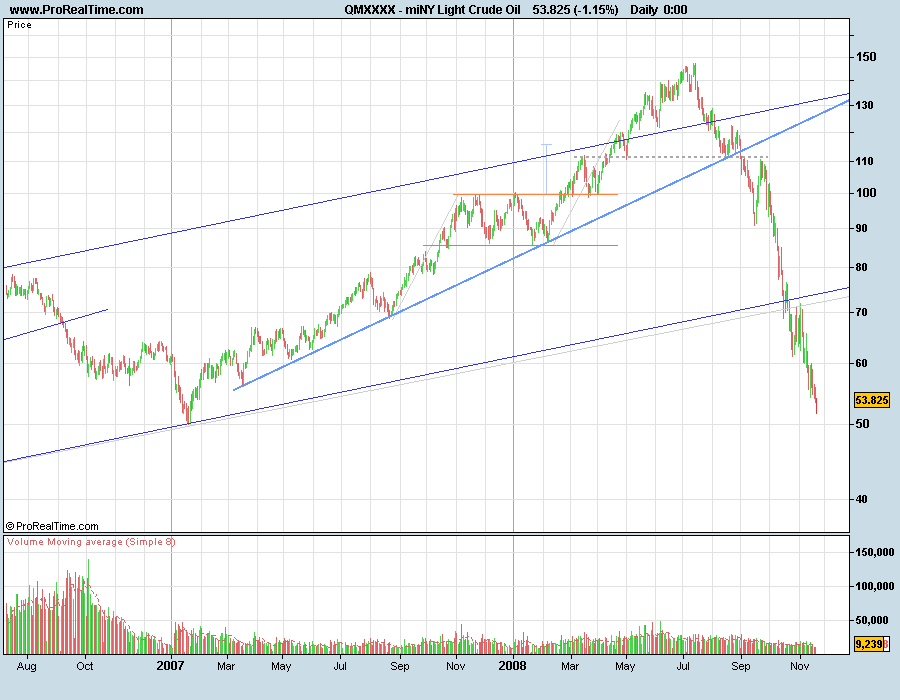This screenshot has width=900, height=700.
Task: Click the Price panel label
Action: [x=20, y=25]
